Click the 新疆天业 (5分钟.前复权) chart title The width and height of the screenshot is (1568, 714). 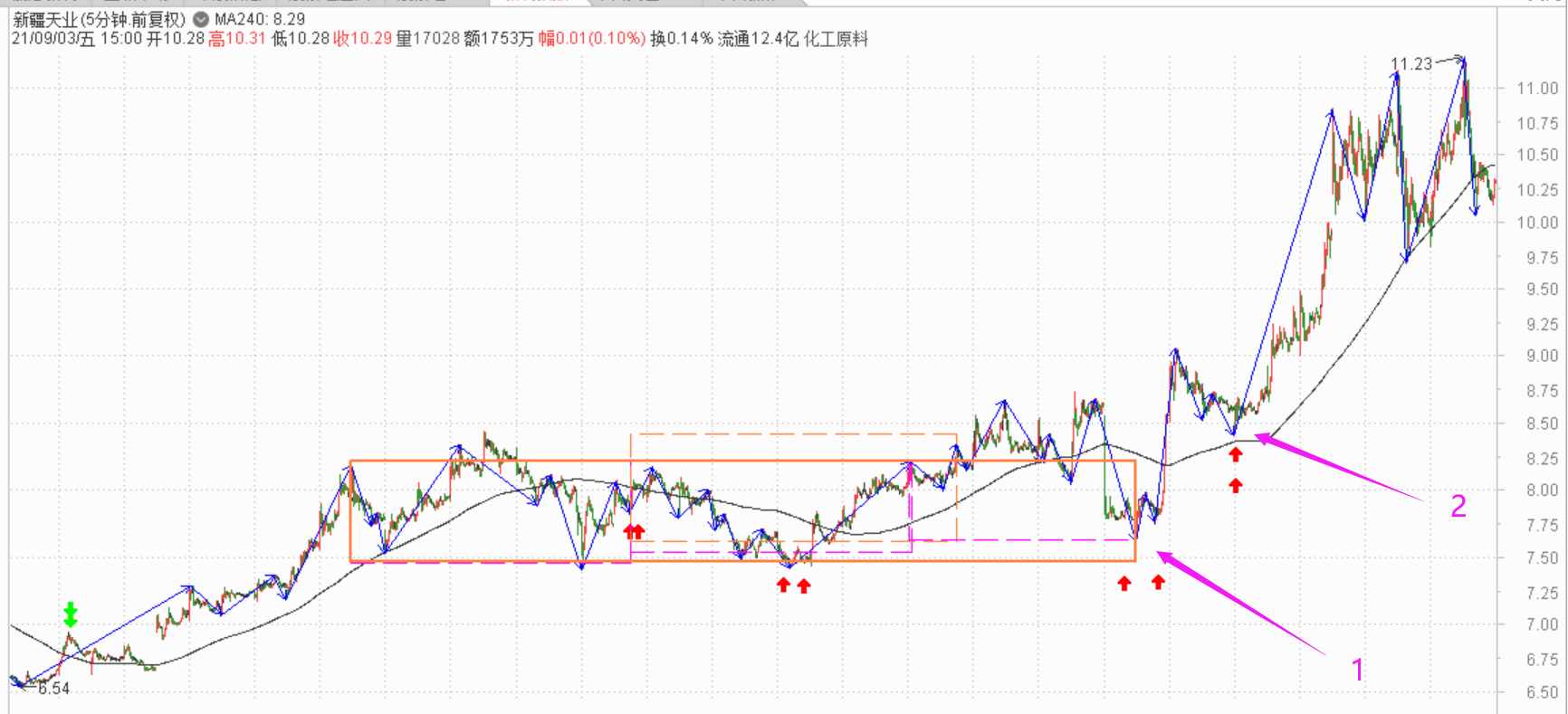click(x=99, y=19)
